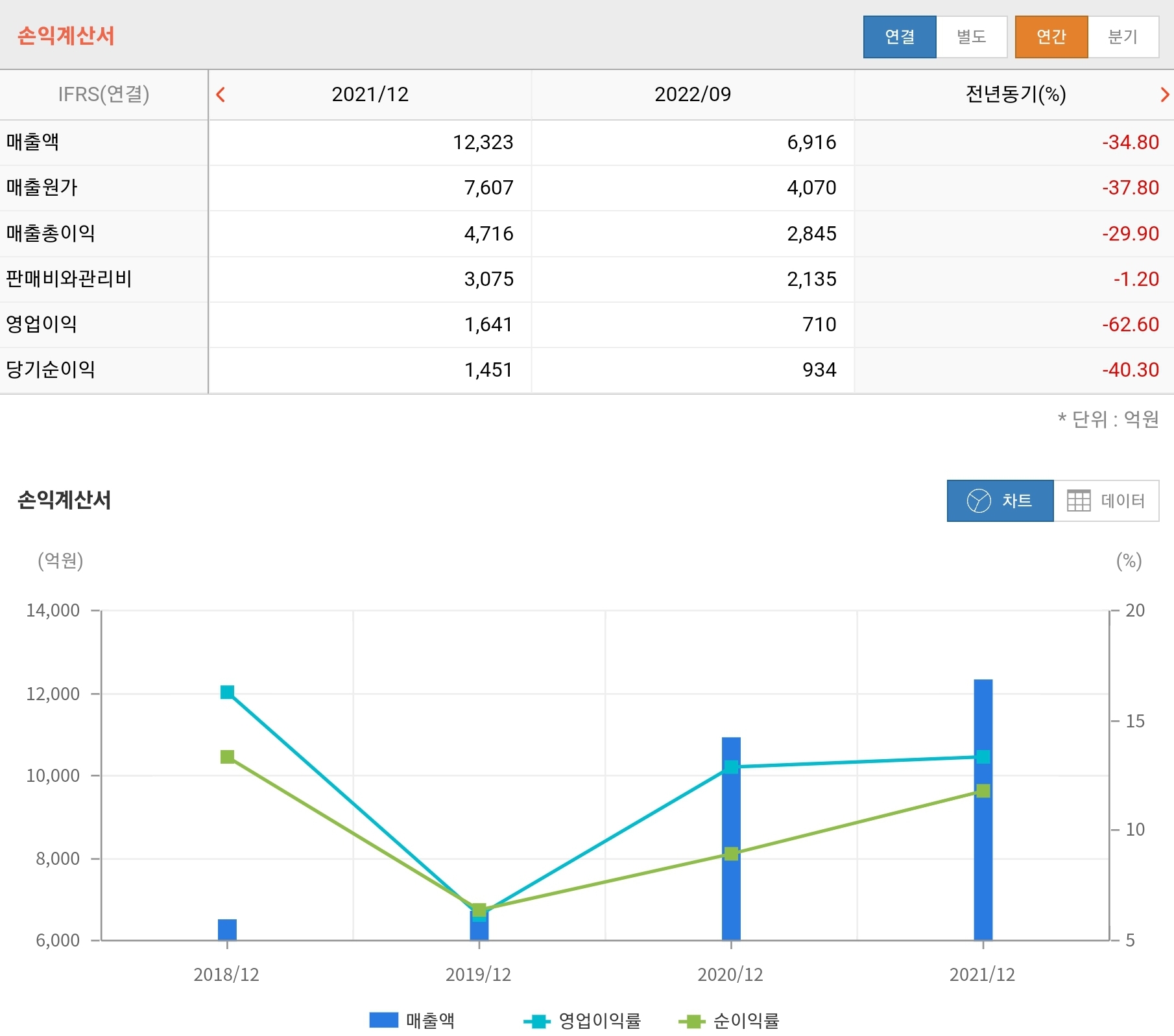Click the 2018/12 revenue bar in chart
The image size is (1174, 1036).
[x=227, y=930]
